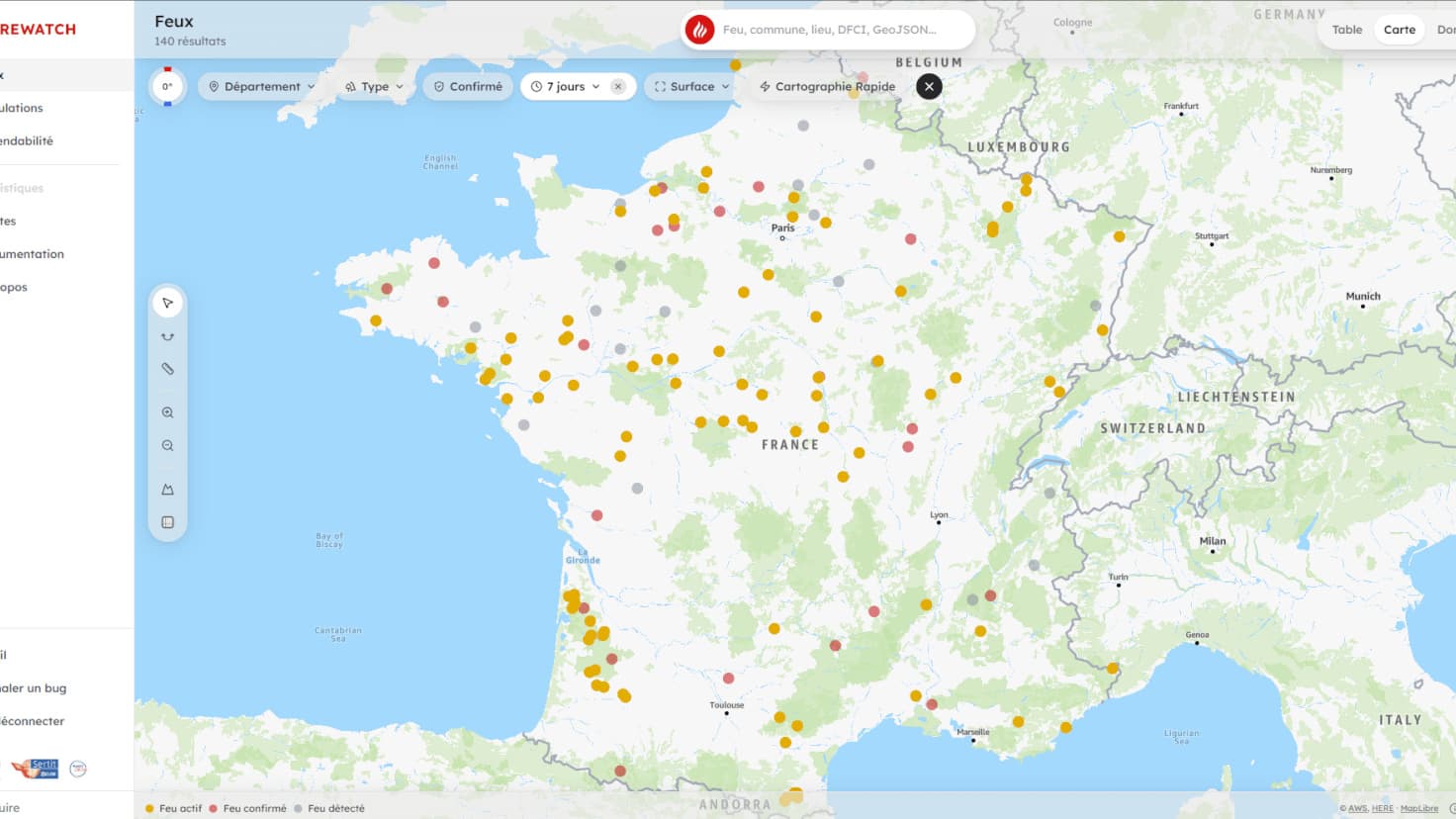The width and height of the screenshot is (1456, 819).
Task: Reset map bearing with the compass
Action: 167,86
